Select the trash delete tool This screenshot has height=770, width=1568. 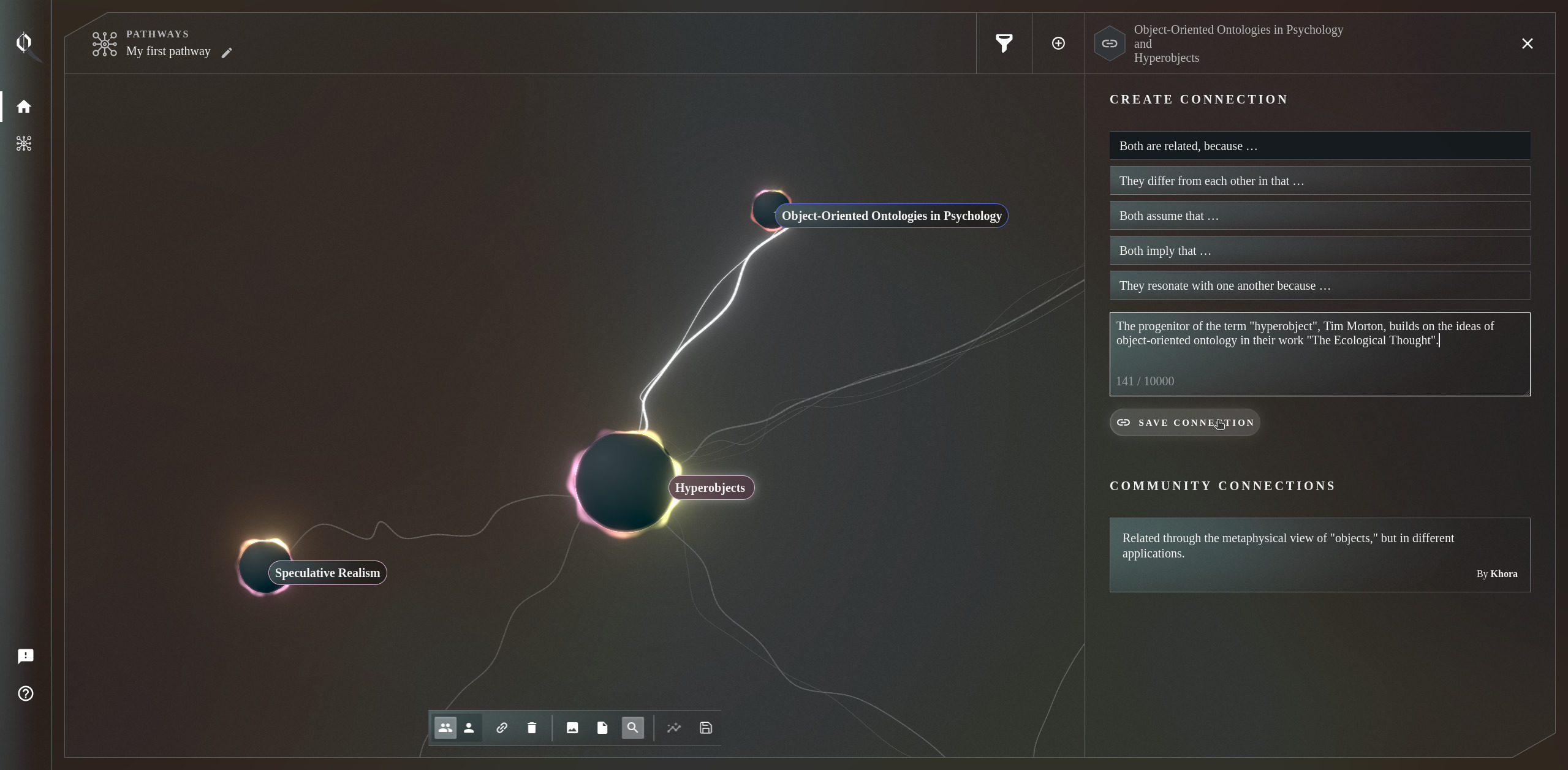(531, 728)
